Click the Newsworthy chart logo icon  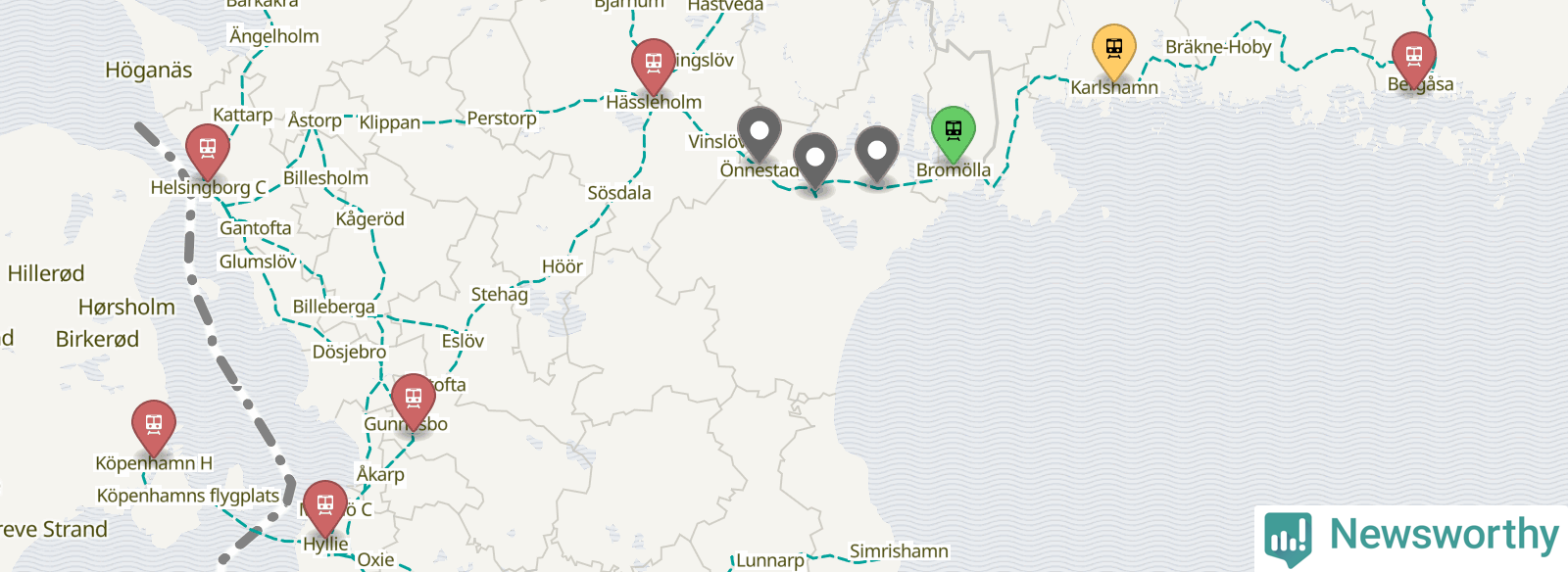(x=1289, y=538)
